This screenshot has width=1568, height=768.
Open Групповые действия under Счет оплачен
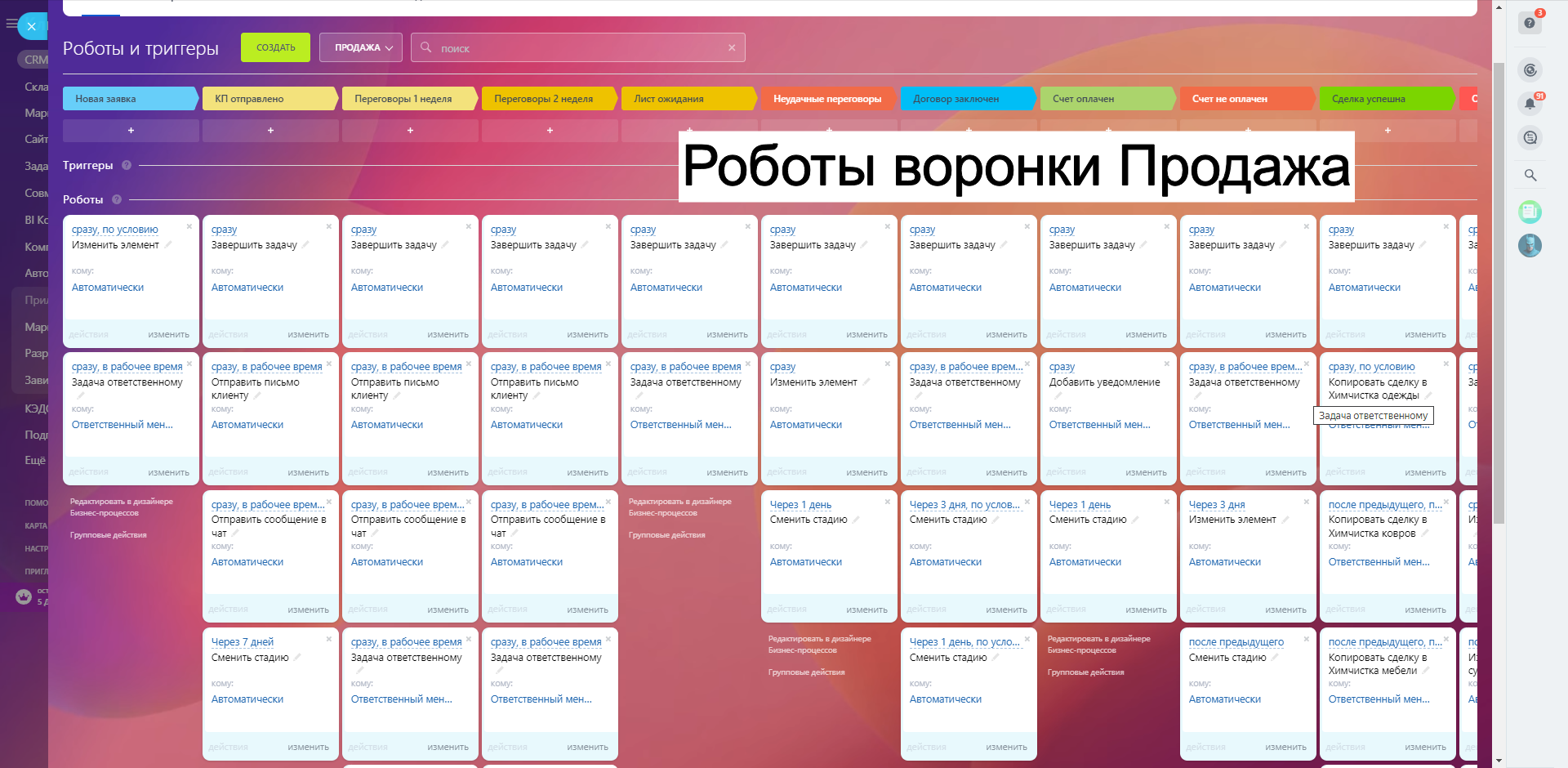click(x=1085, y=672)
